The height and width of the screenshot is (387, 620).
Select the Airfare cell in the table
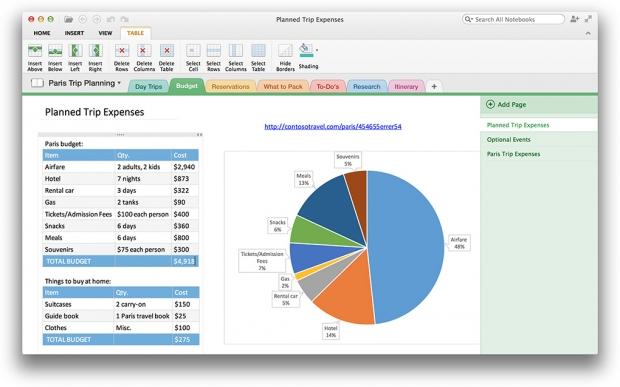79,167
